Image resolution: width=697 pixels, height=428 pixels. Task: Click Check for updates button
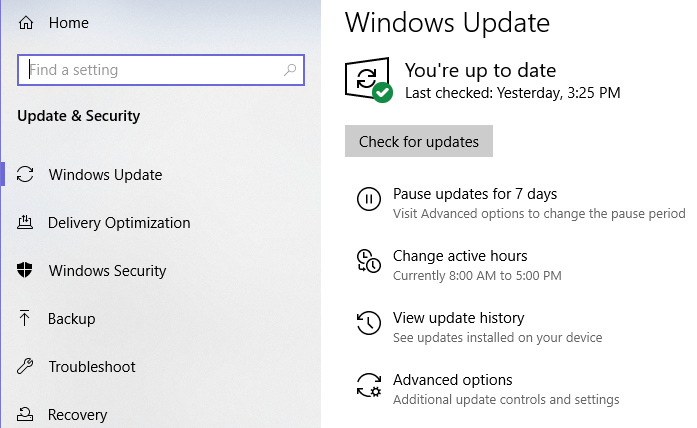[x=419, y=141]
